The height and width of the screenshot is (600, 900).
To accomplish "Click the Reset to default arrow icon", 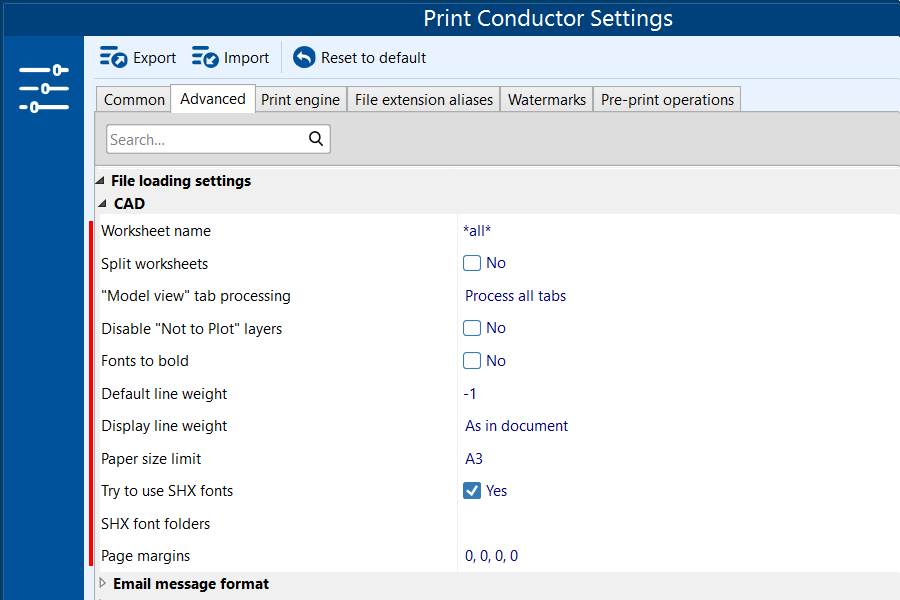I will [x=302, y=57].
